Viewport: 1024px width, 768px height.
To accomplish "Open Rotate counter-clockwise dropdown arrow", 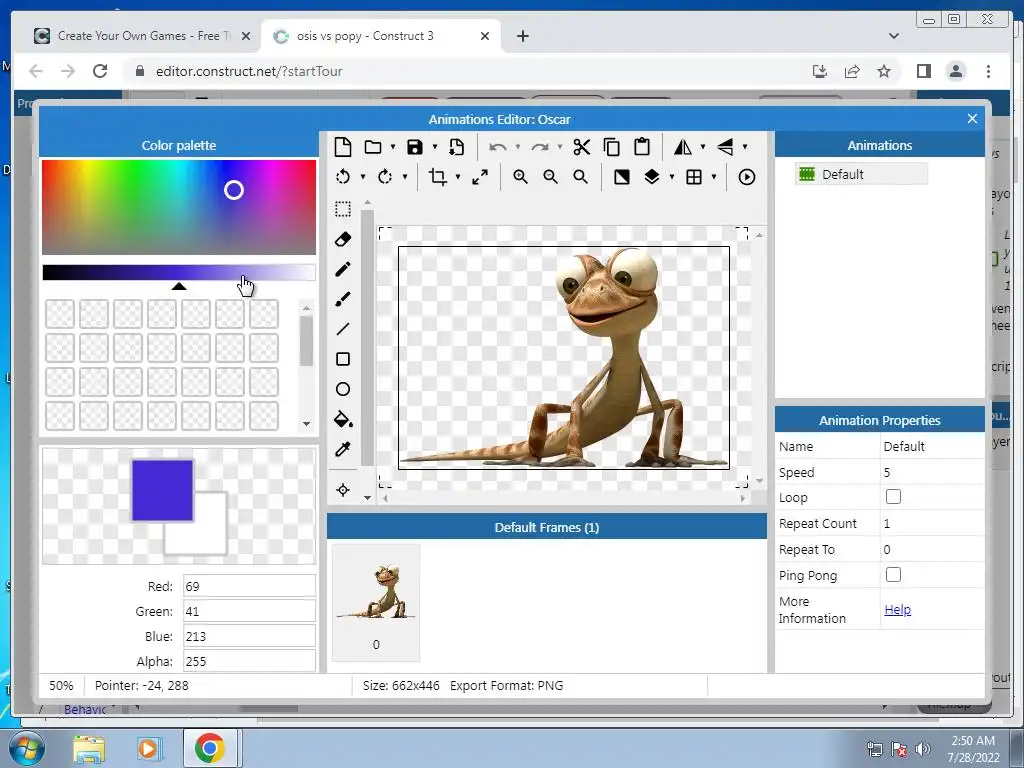I will tap(362, 178).
